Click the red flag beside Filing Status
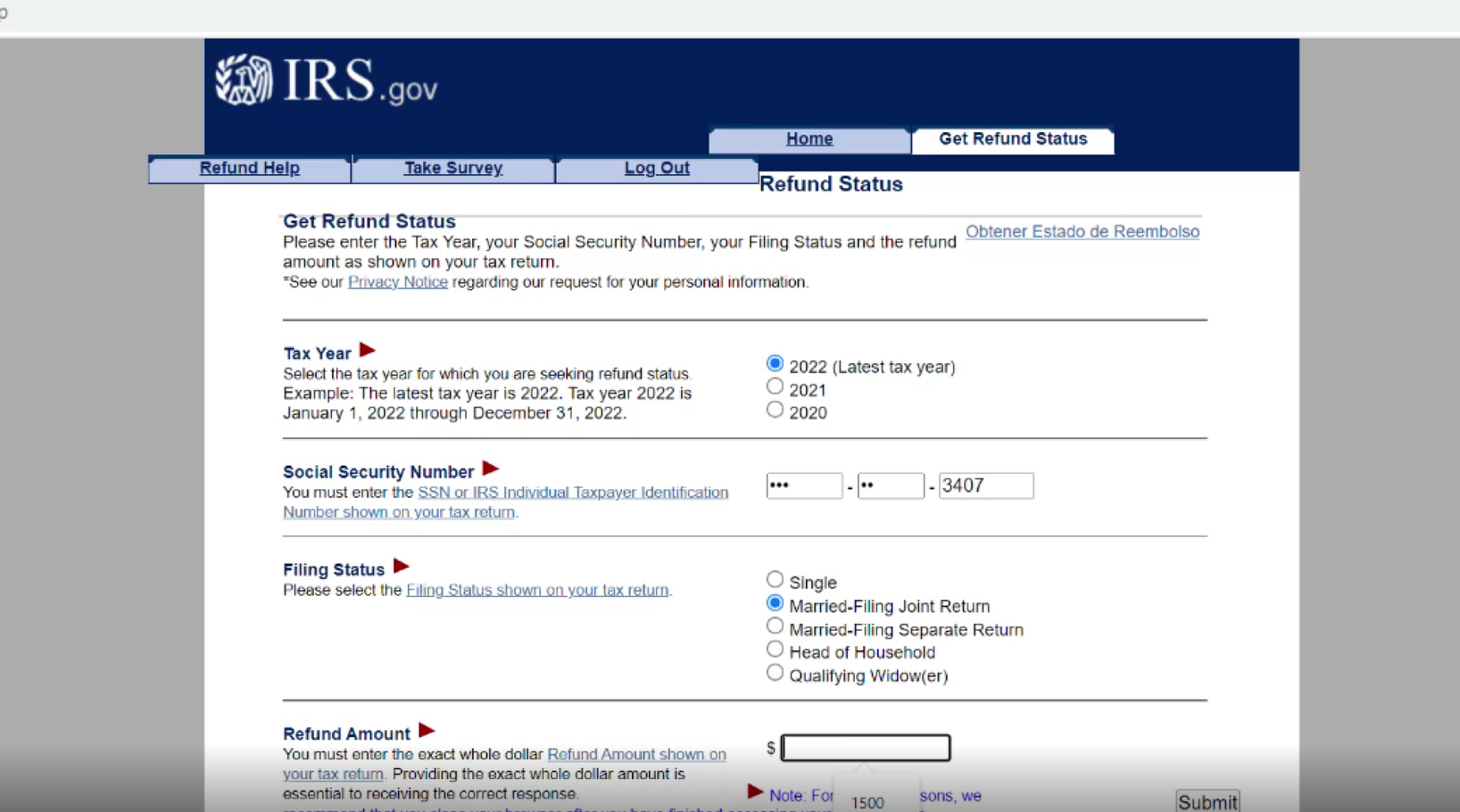1460x812 pixels. 402,565
